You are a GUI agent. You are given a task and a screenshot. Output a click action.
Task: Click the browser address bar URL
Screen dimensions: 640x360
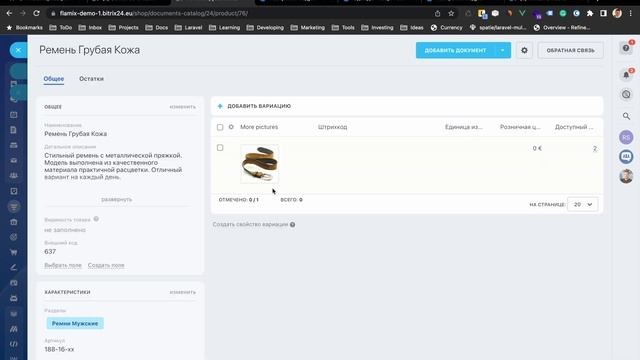[154, 13]
